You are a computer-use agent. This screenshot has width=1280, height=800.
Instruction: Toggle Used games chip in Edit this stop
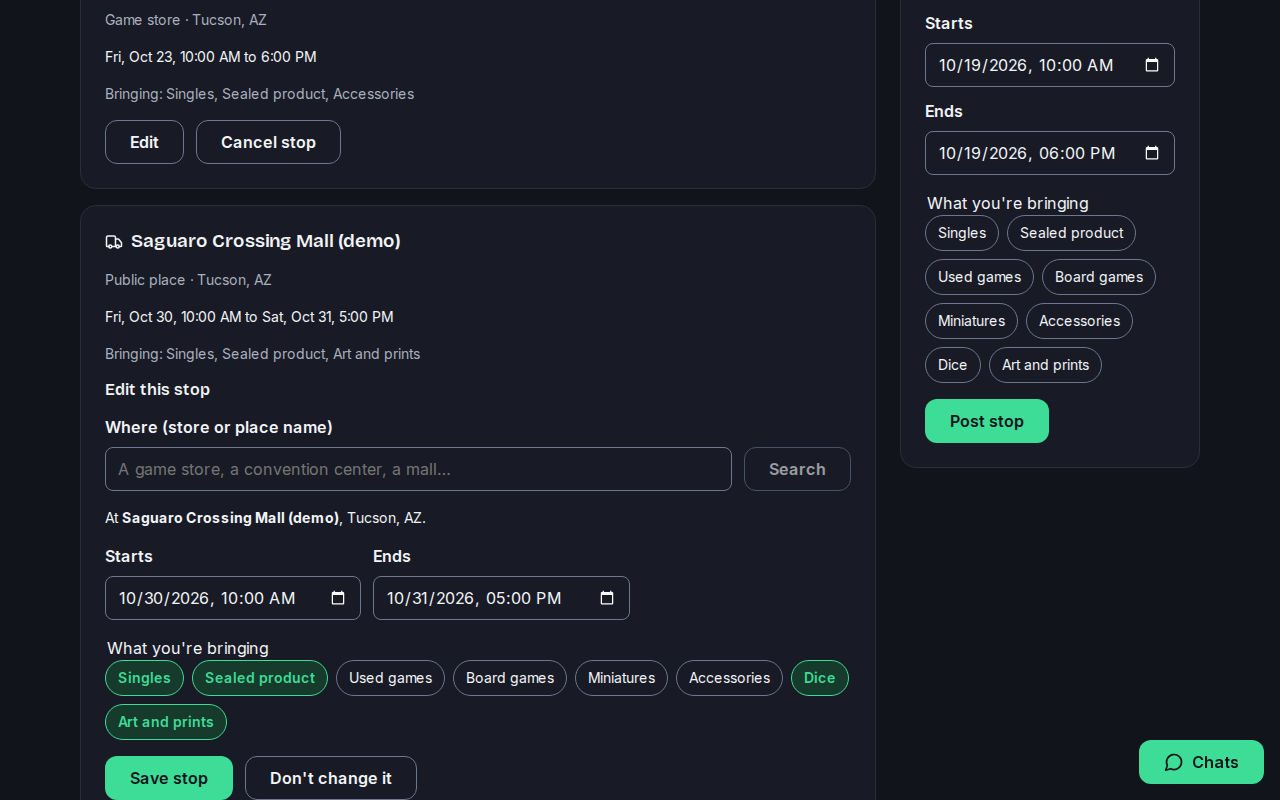[x=390, y=678]
